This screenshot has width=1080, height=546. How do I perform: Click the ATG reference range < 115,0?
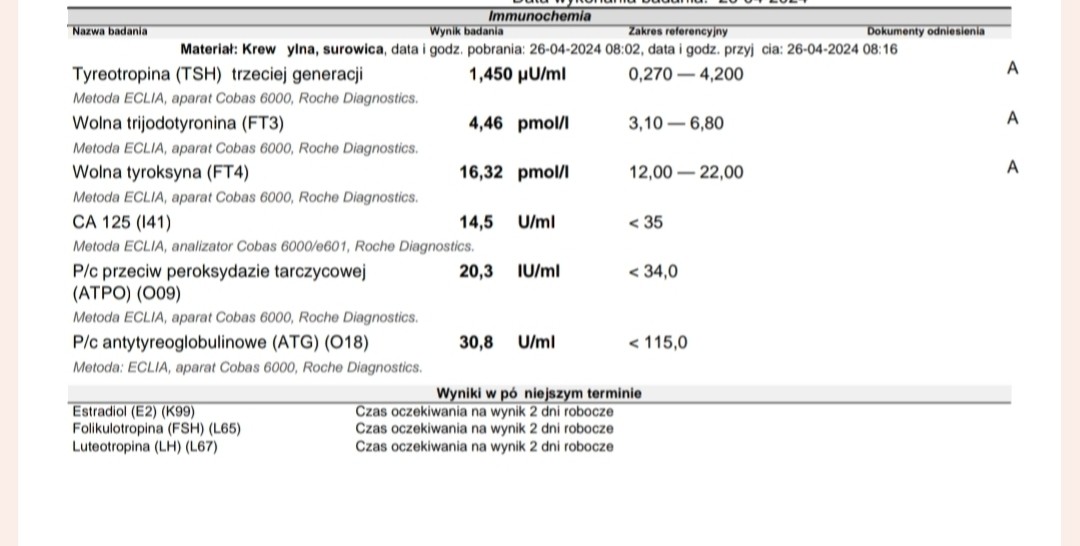[x=658, y=343]
